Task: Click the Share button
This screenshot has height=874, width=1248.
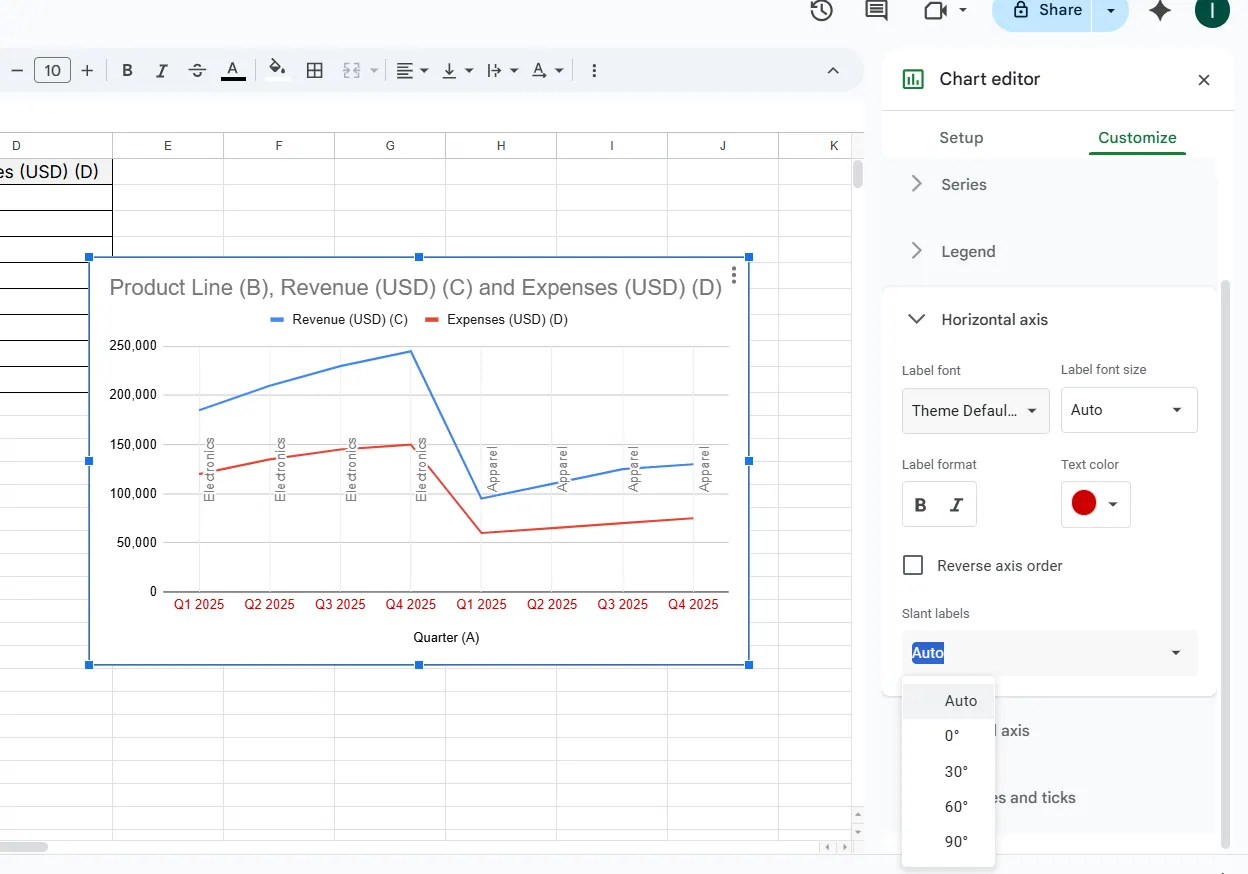Action: point(1047,10)
